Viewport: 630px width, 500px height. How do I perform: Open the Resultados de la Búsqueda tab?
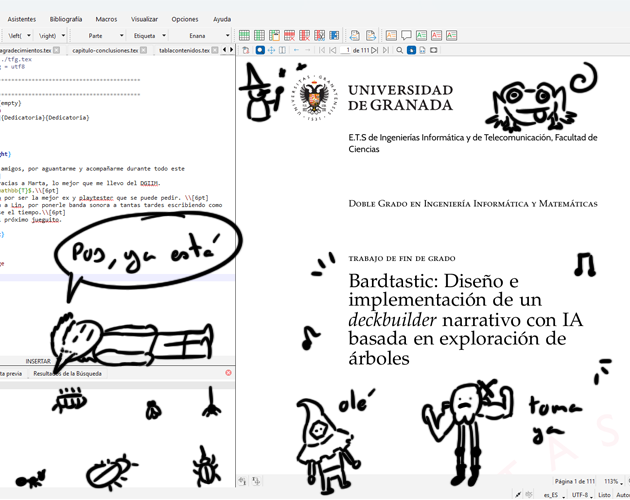click(x=68, y=374)
